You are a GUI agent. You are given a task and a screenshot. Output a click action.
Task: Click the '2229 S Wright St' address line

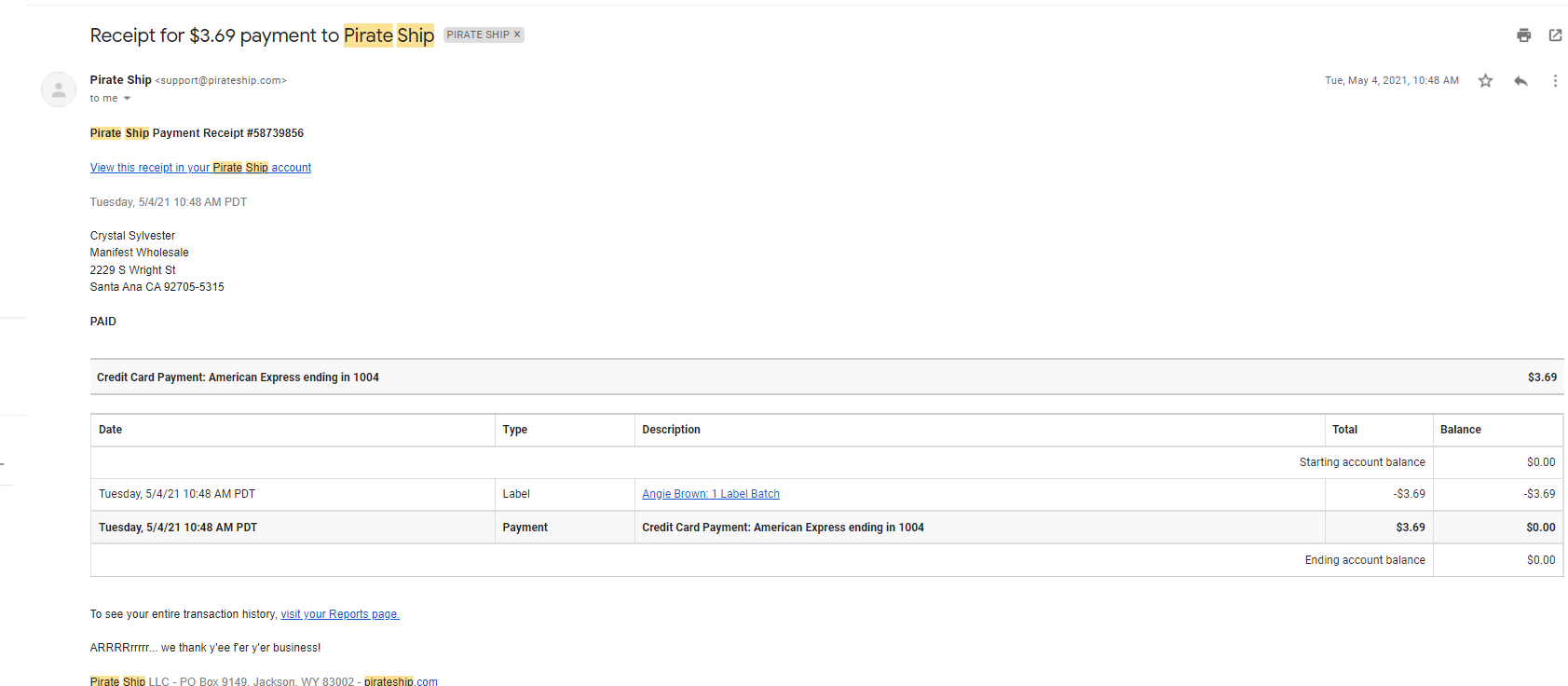click(133, 270)
